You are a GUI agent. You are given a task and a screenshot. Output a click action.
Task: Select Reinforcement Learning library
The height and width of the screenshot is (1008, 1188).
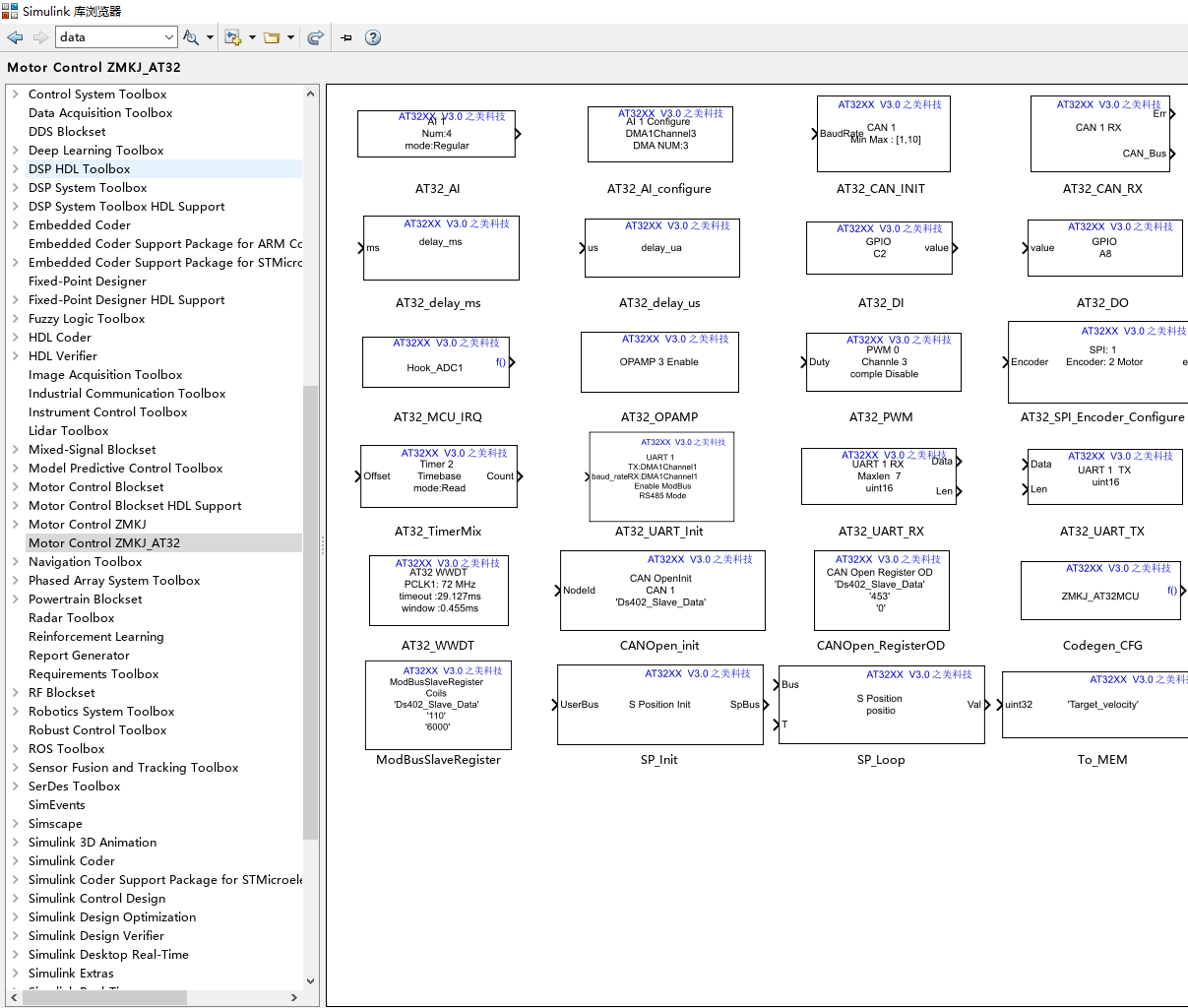pyautogui.click(x=96, y=637)
